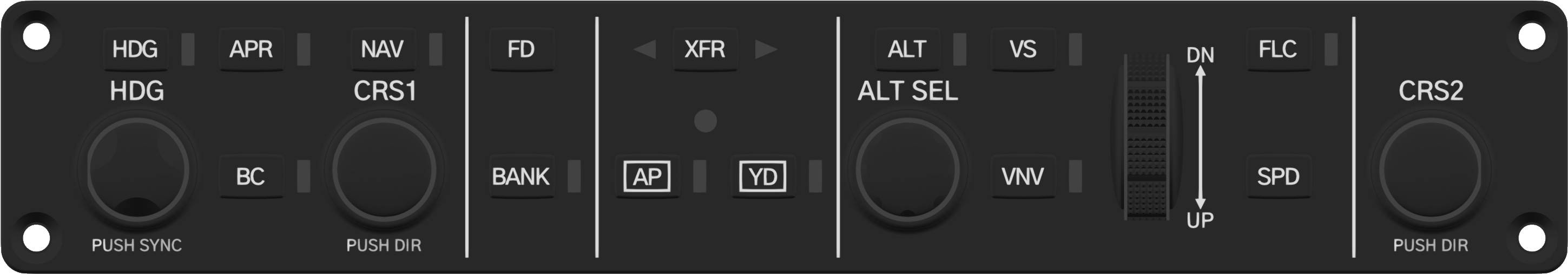
Task: Click the left XFR arrow indicator
Action: click(645, 49)
